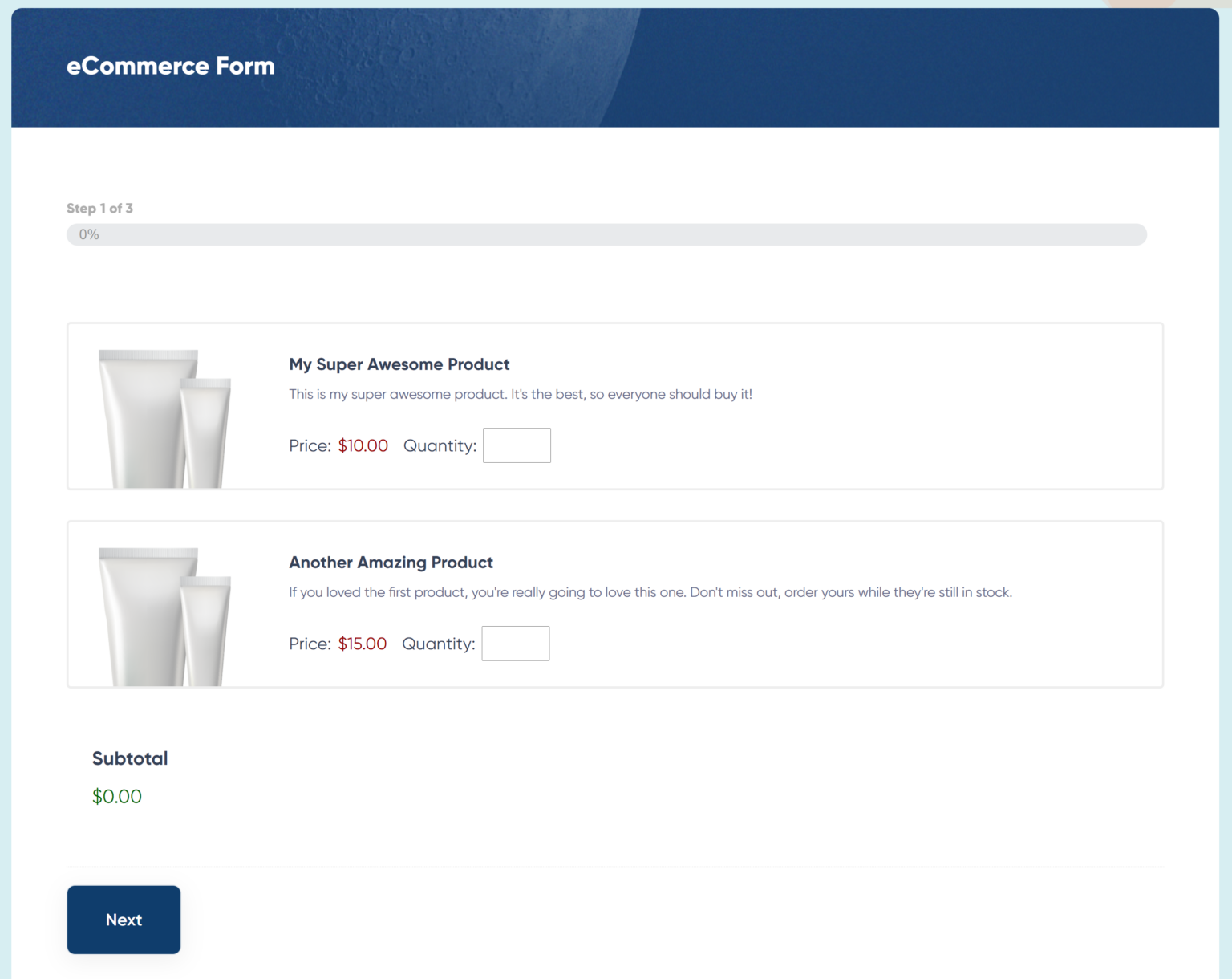This screenshot has height=979, width=1232.
Task: Click the Subtotal heading
Action: tap(129, 758)
